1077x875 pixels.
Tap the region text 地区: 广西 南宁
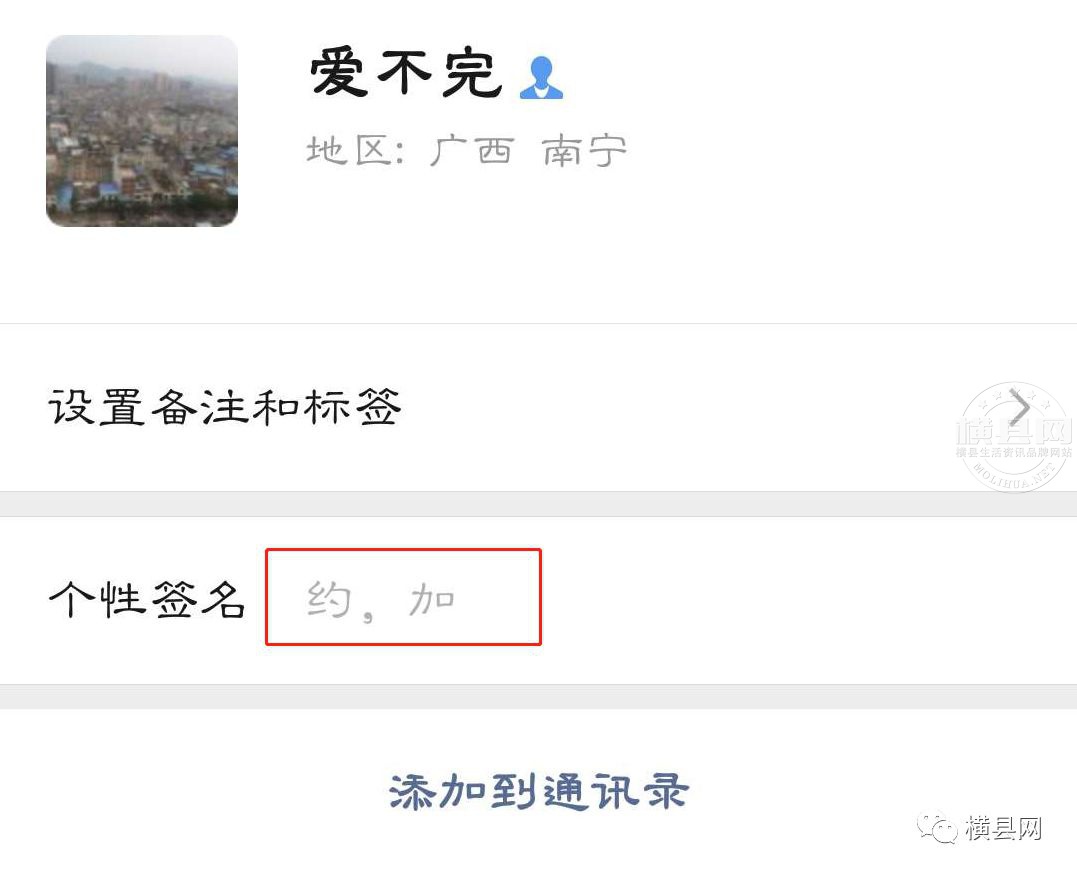[x=466, y=150]
